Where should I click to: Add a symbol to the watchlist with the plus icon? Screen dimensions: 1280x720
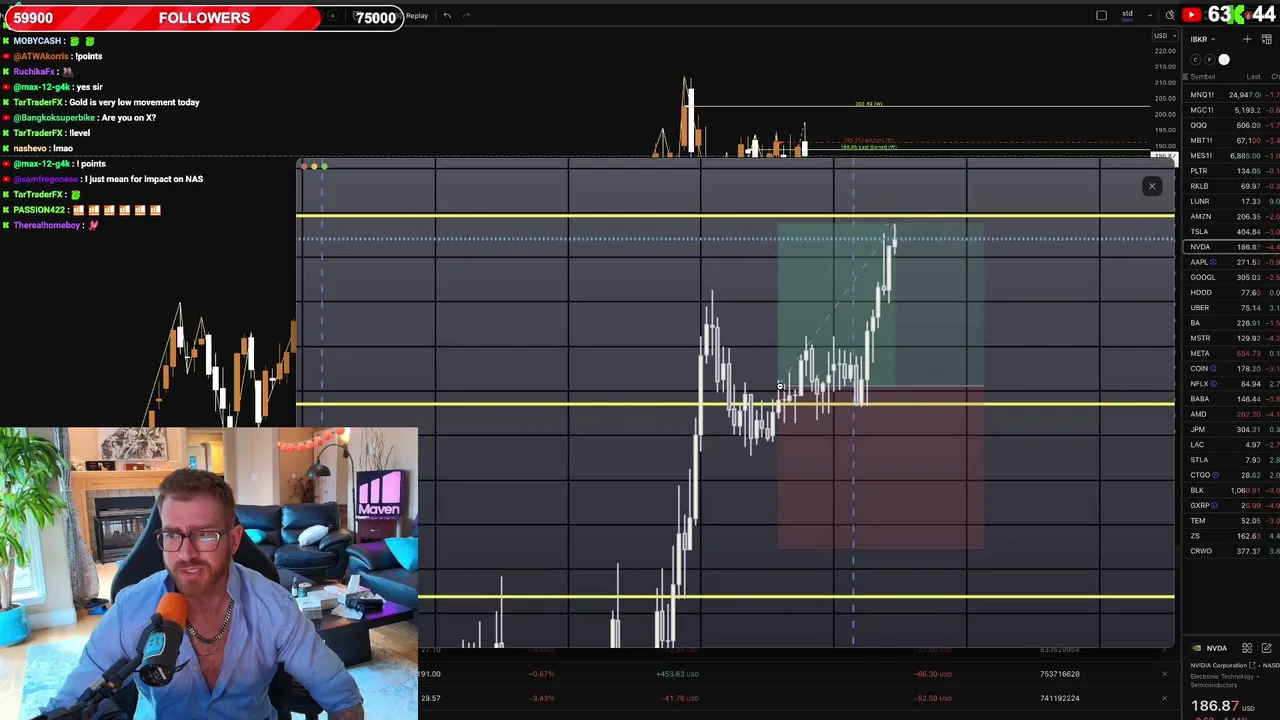point(1247,39)
